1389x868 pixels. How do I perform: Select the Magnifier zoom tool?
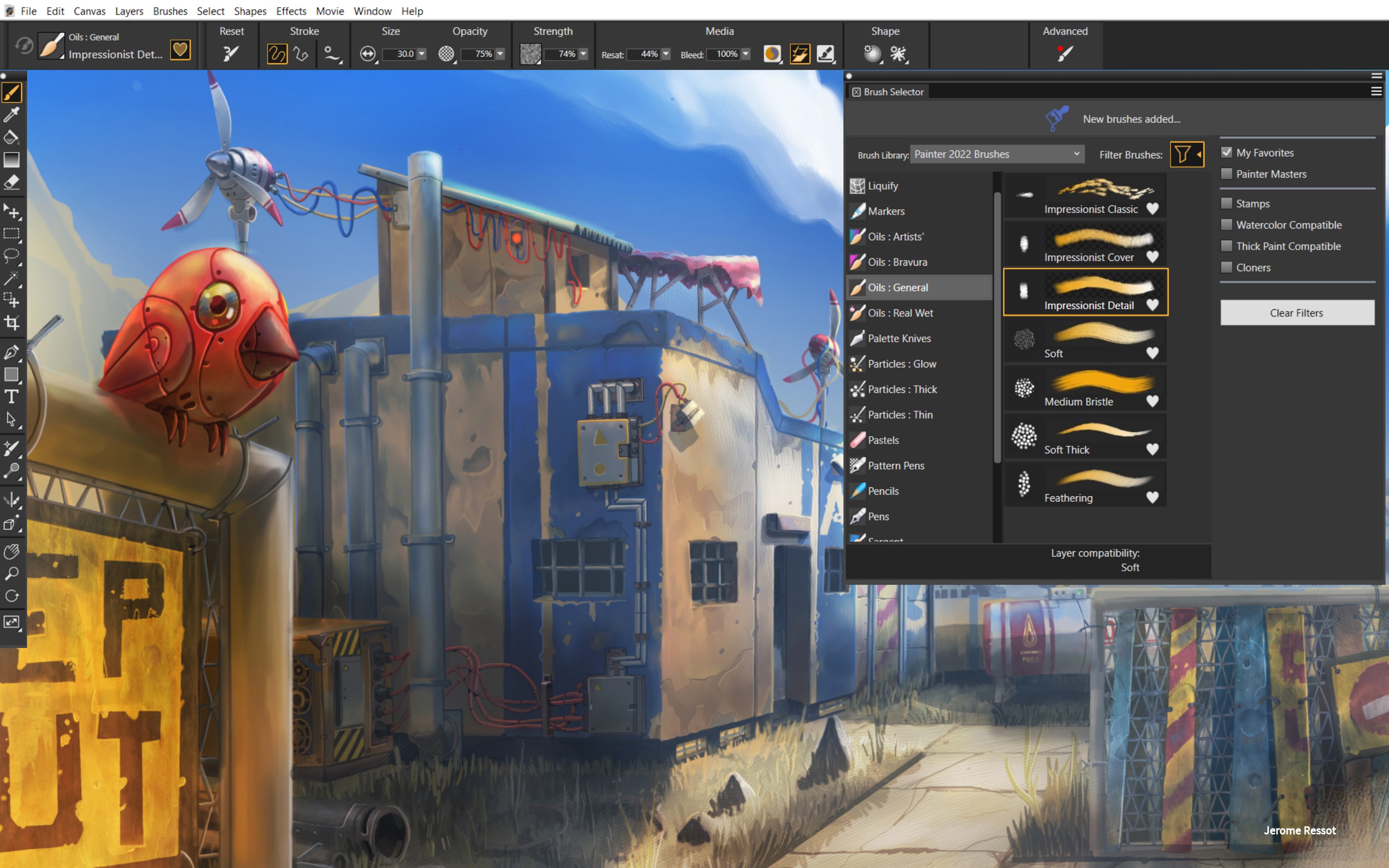12,573
